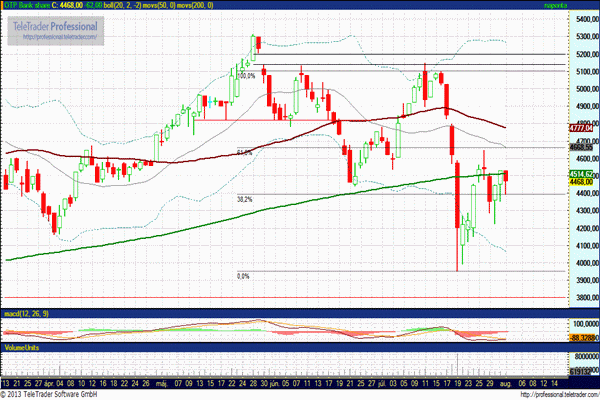The width and height of the screenshot is (600, 400).
Task: Click the 0,0% Fibonacci level label
Action: pyautogui.click(x=242, y=276)
